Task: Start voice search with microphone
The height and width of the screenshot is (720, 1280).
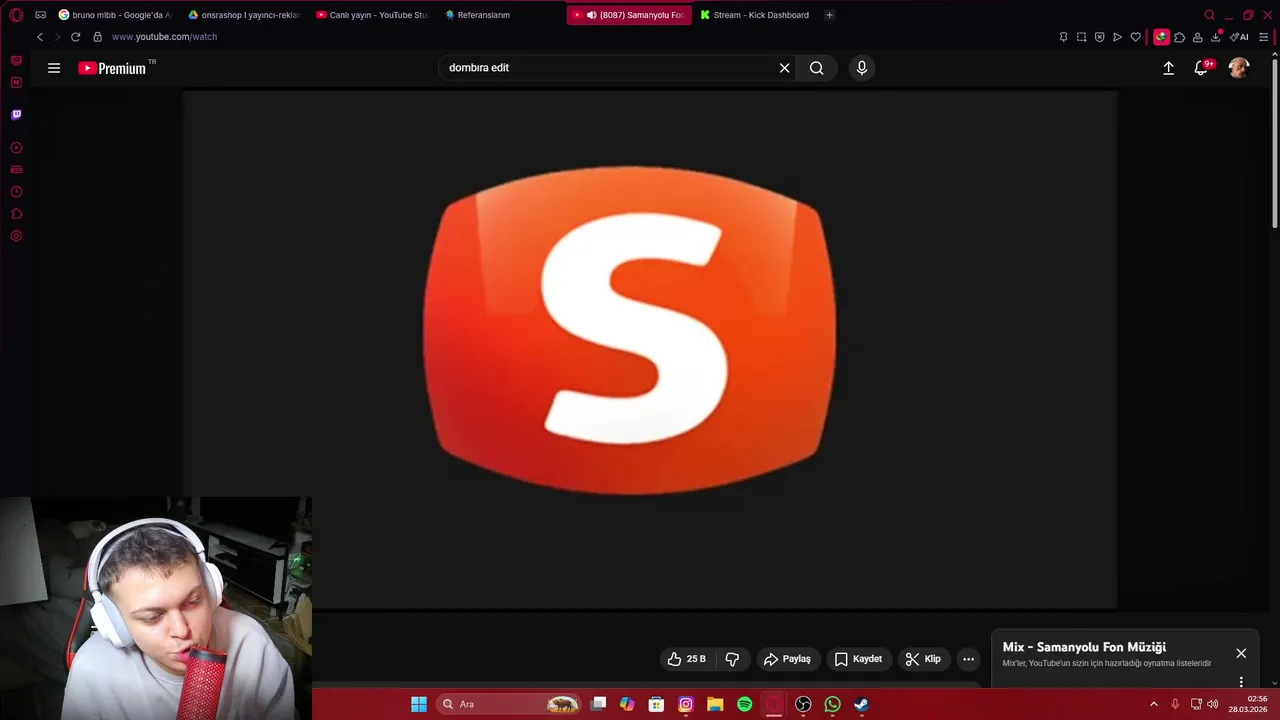Action: pos(862,68)
